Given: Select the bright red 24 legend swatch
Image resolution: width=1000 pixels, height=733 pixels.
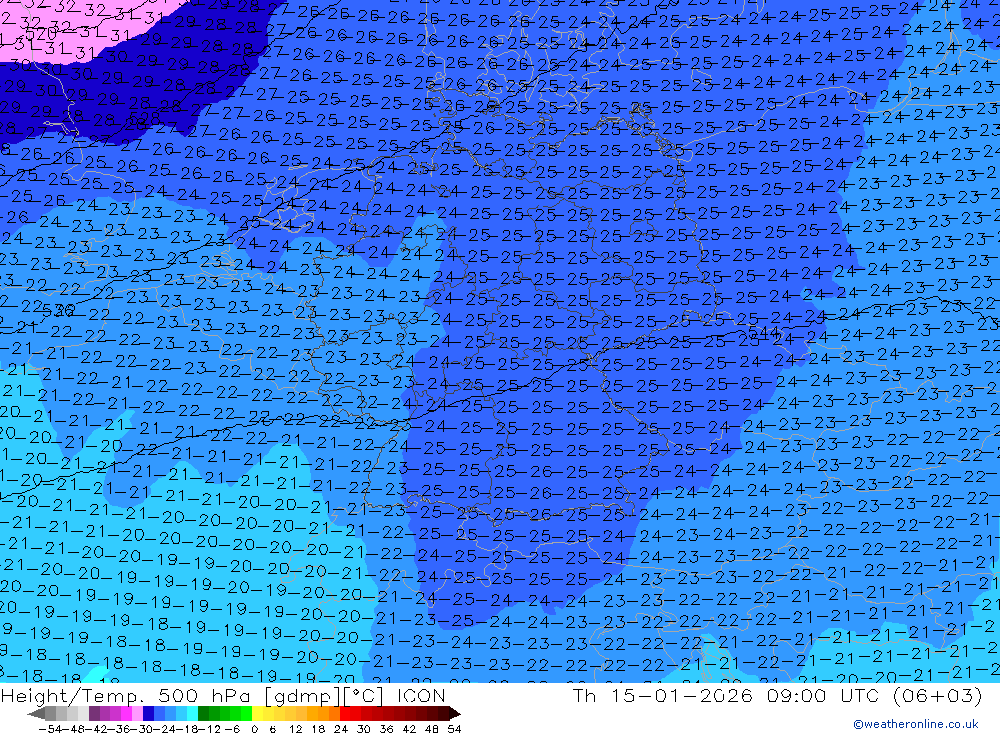Looking at the screenshot, I should click(345, 713).
